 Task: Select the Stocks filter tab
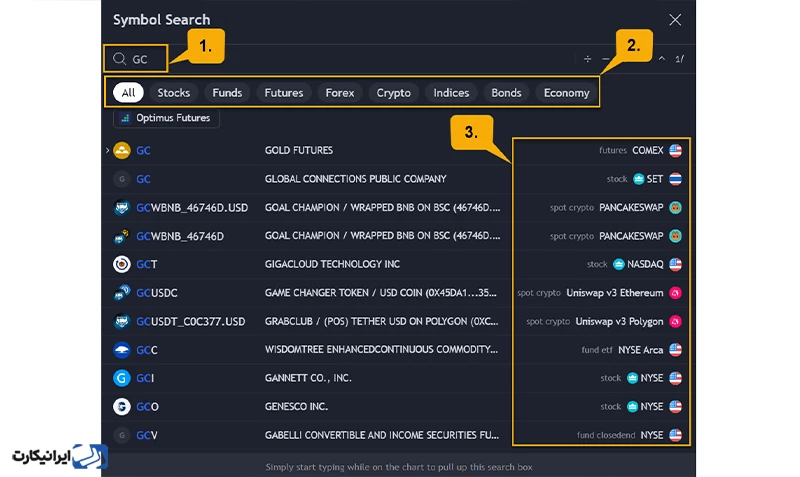coord(173,93)
